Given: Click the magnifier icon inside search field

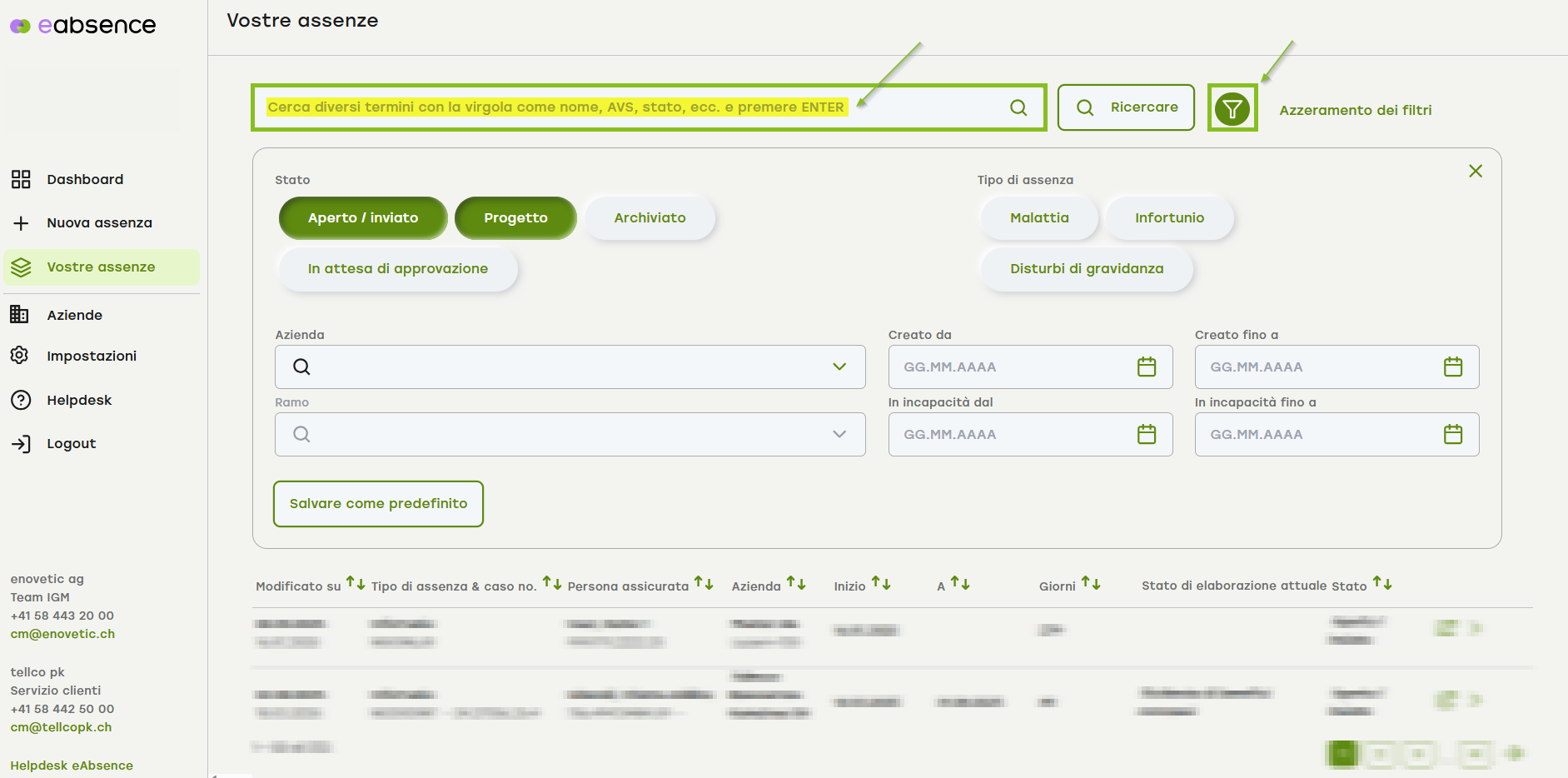Looking at the screenshot, I should tap(1018, 107).
